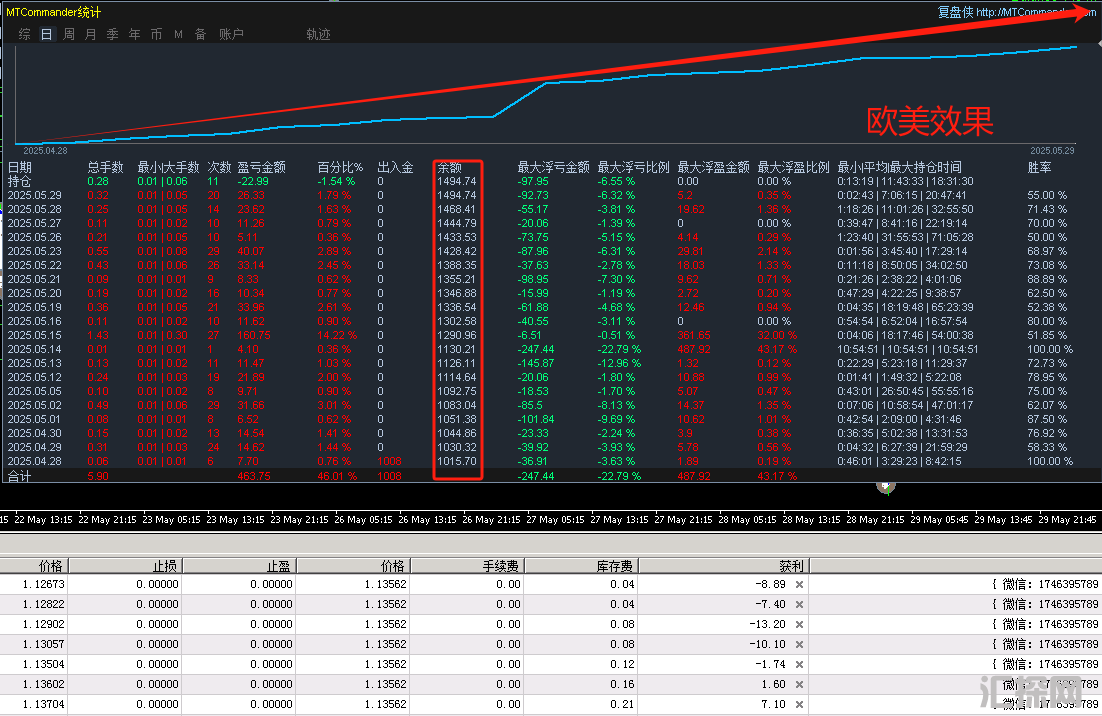Click the 1008 deposit cell for 2025.04.28

pos(389,462)
